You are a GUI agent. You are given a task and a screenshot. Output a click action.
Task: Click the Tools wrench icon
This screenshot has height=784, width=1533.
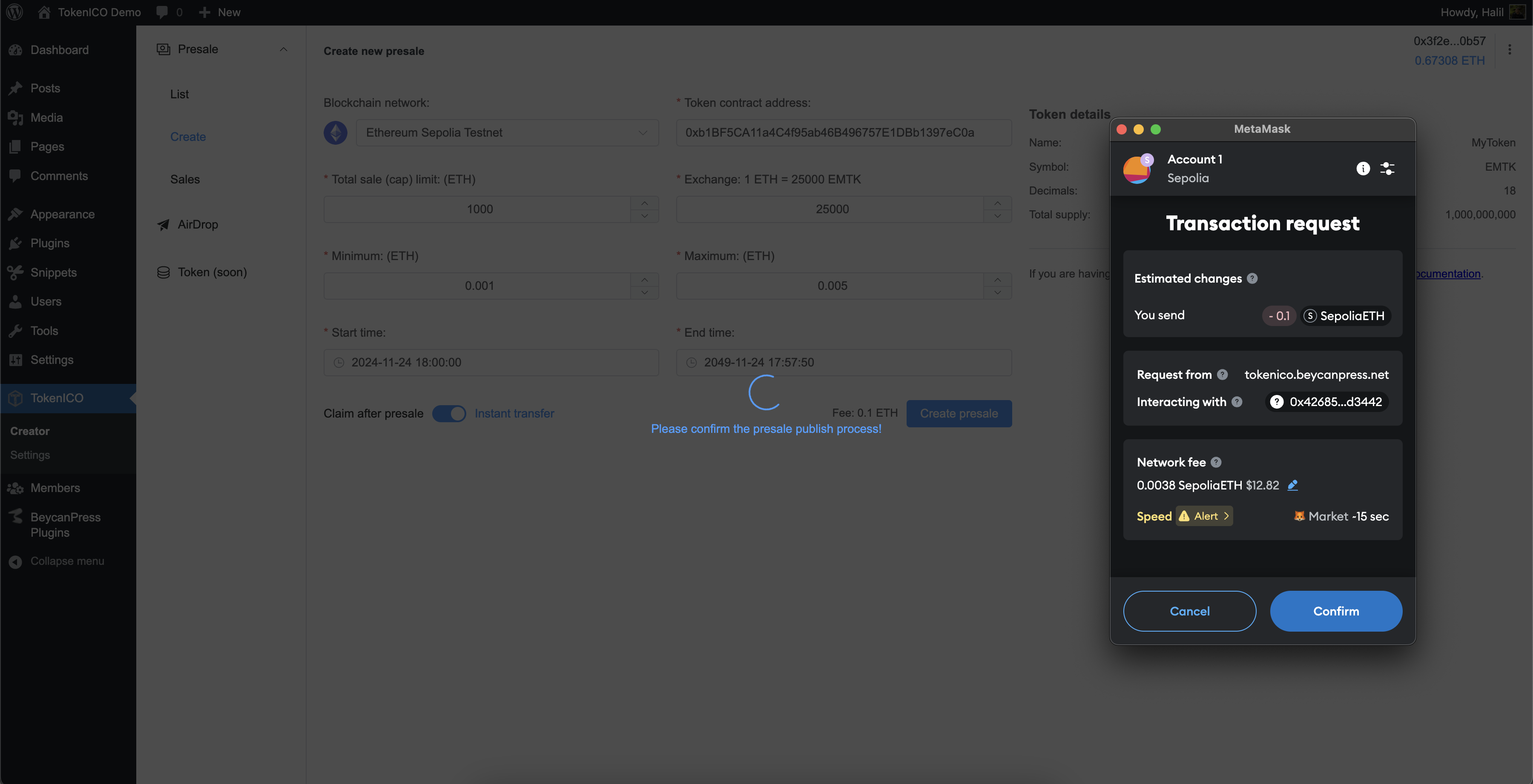(15, 331)
